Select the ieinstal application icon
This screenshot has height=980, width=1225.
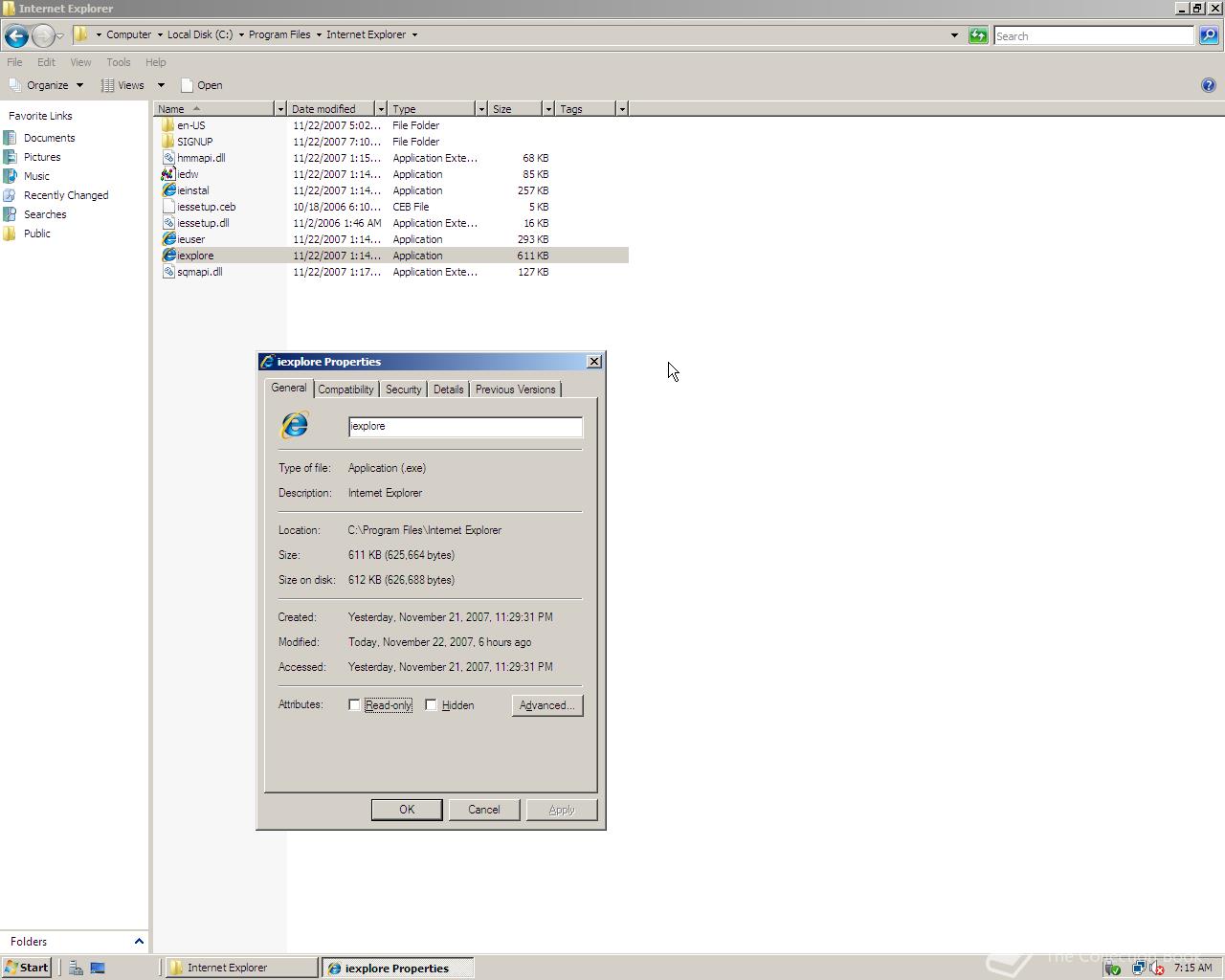(x=168, y=190)
